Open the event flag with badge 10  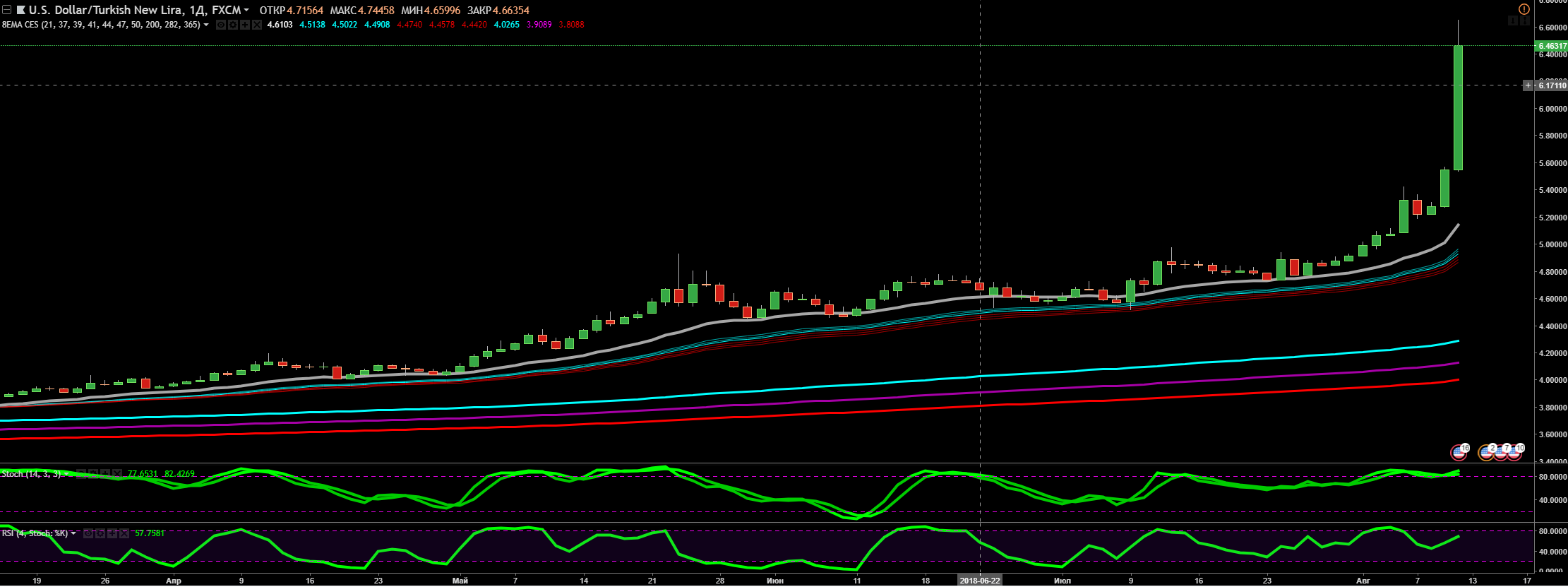(x=1514, y=452)
